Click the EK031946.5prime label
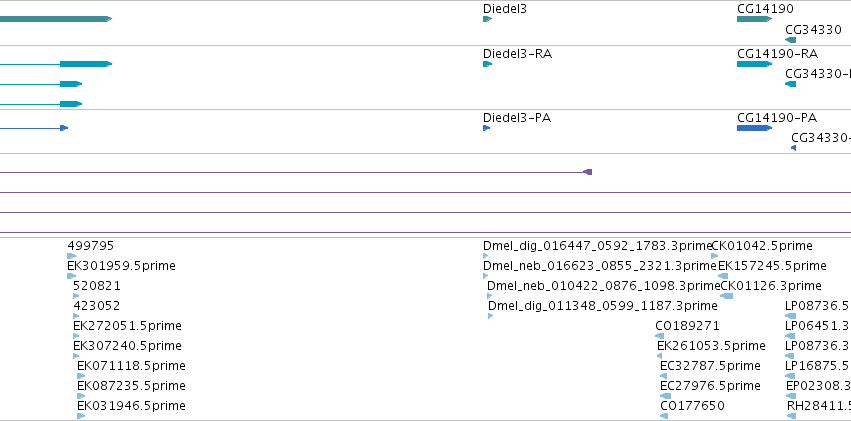 (x=131, y=406)
